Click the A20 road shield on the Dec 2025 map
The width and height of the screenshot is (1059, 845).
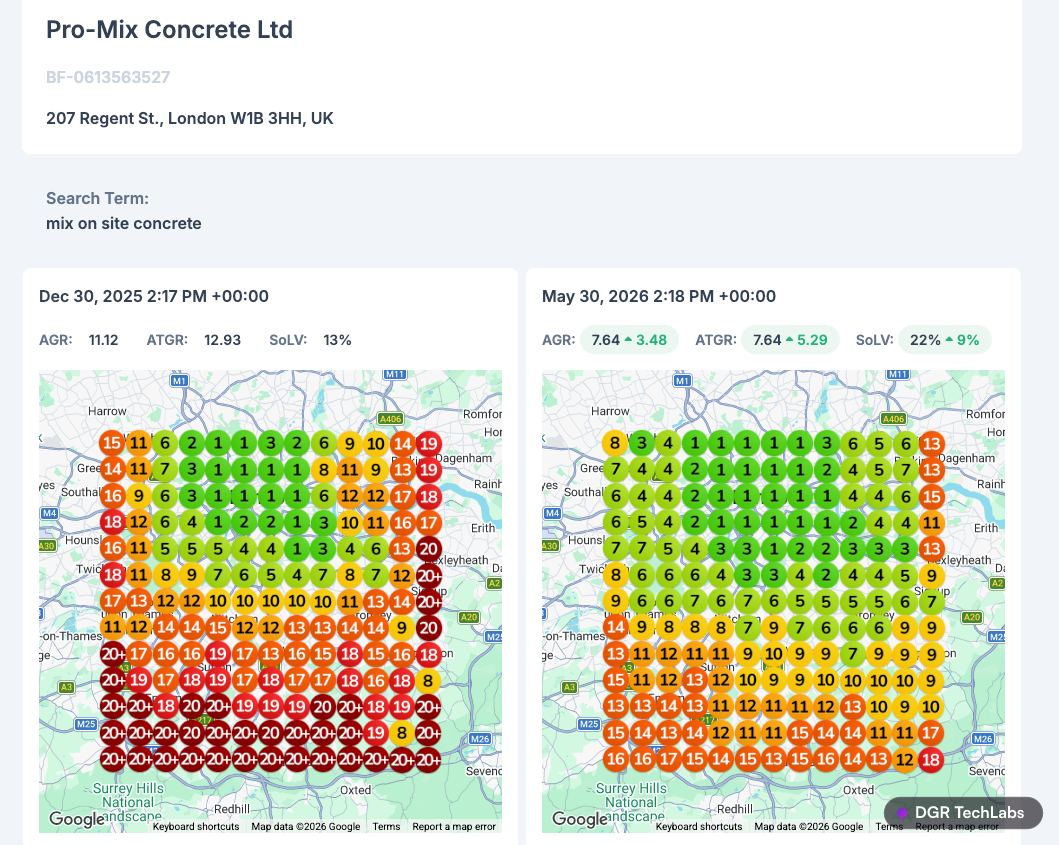469,617
